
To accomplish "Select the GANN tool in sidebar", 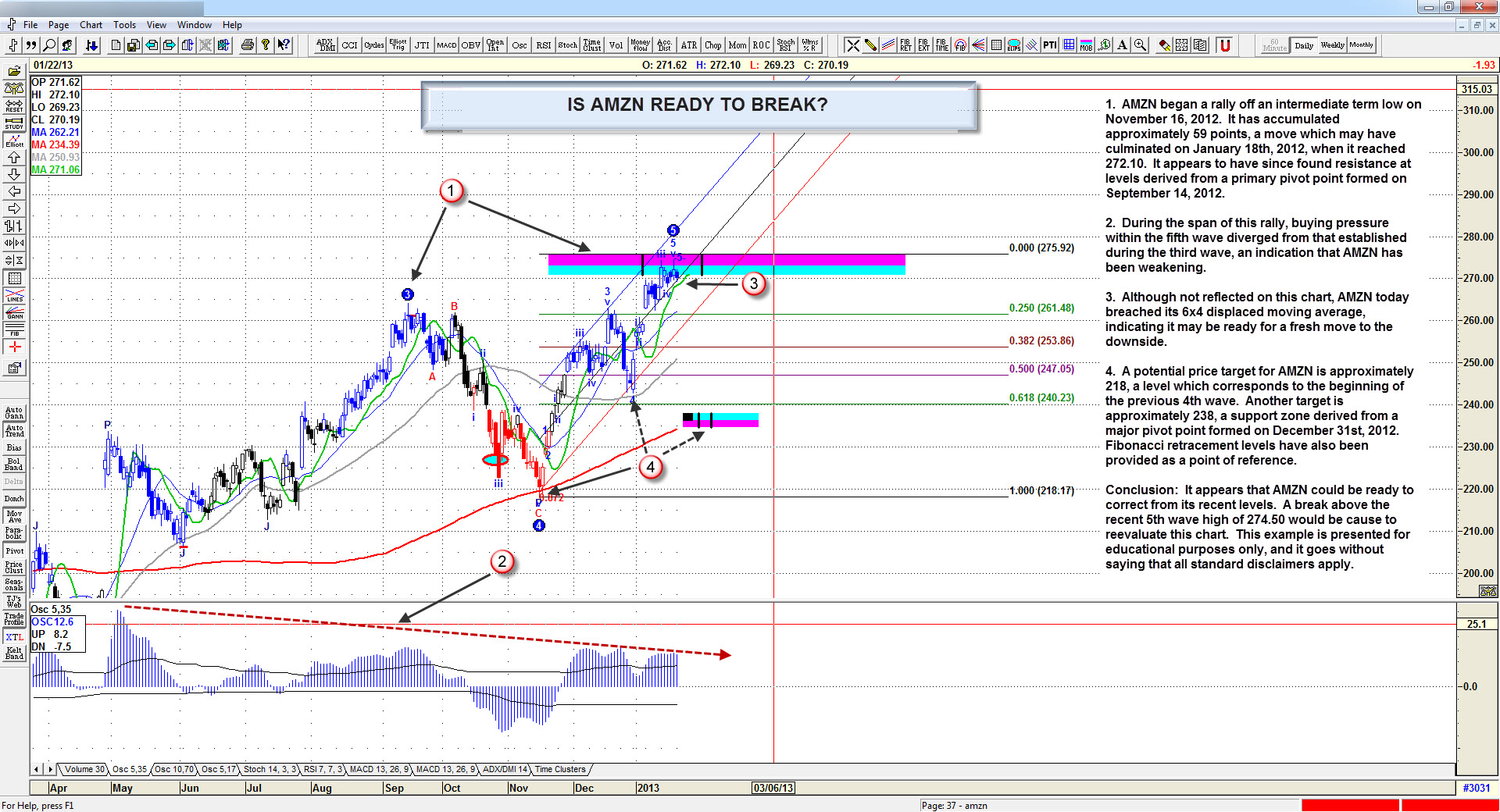I will [14, 312].
